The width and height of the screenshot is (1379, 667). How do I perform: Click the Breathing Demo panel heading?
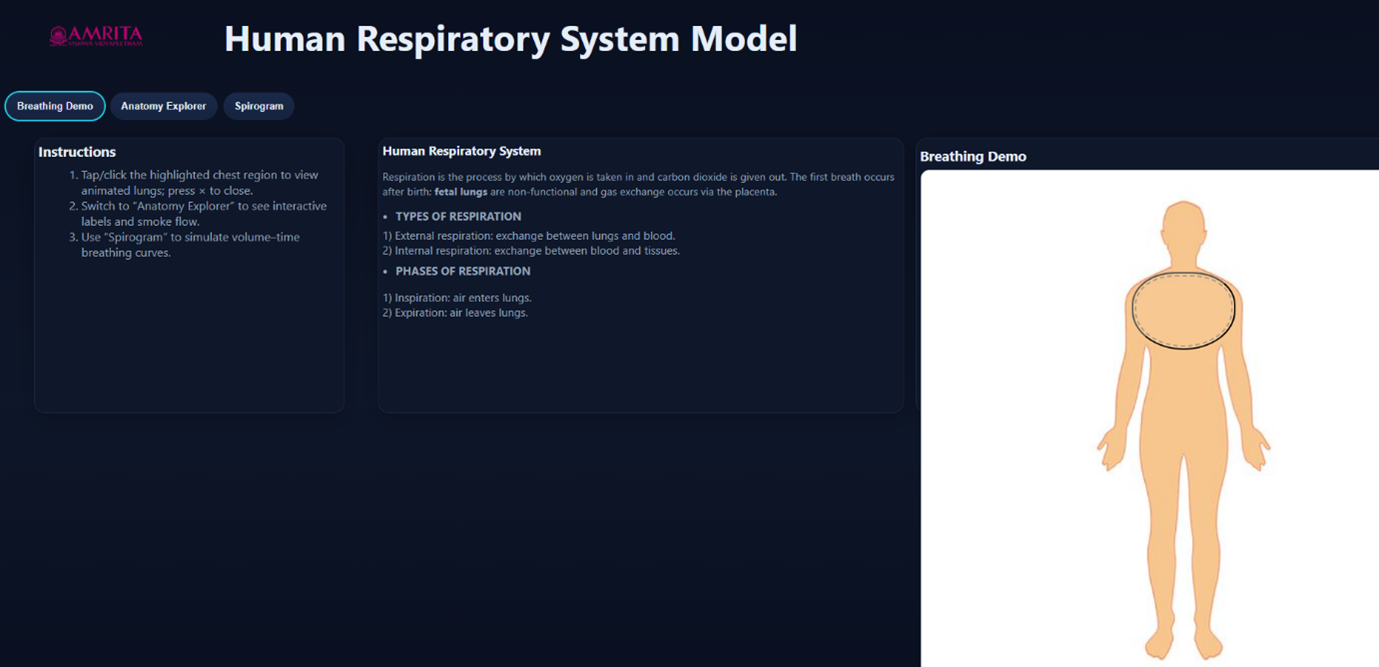tap(972, 157)
